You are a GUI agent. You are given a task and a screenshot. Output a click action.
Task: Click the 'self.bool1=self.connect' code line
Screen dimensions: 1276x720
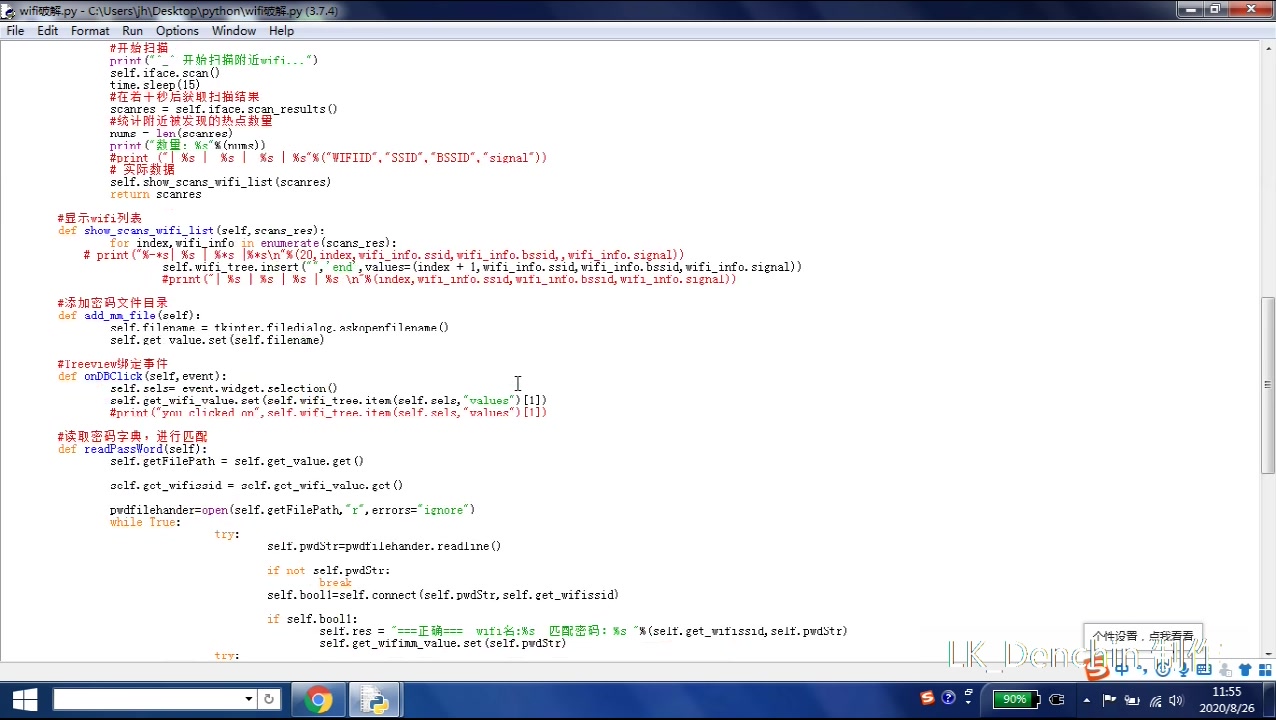[443, 595]
